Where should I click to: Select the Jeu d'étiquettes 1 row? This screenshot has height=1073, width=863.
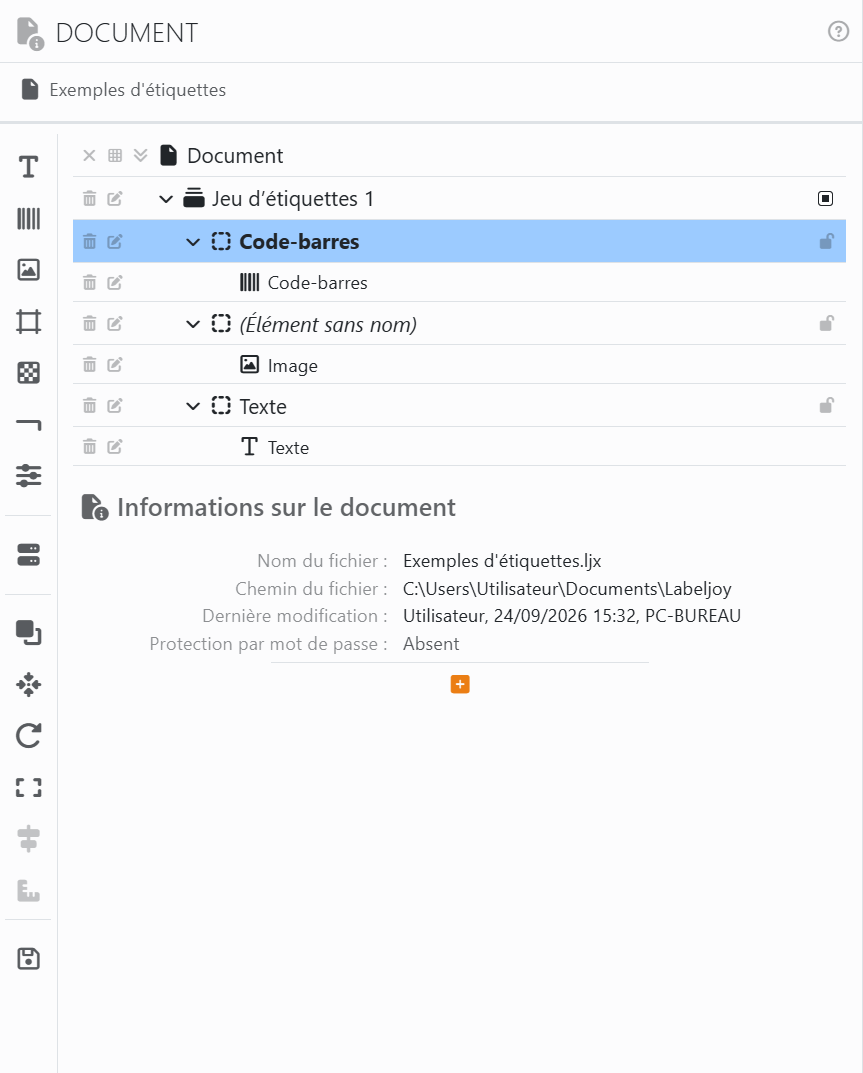tap(459, 198)
